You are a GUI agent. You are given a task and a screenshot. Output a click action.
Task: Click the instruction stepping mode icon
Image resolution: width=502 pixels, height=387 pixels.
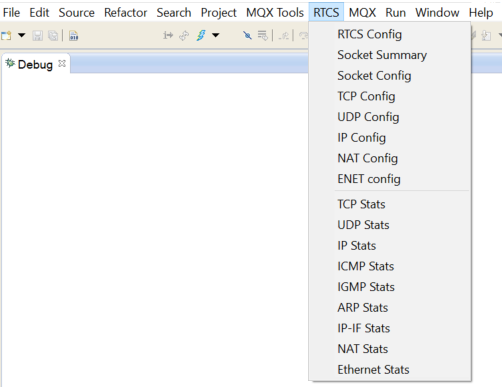[168, 35]
